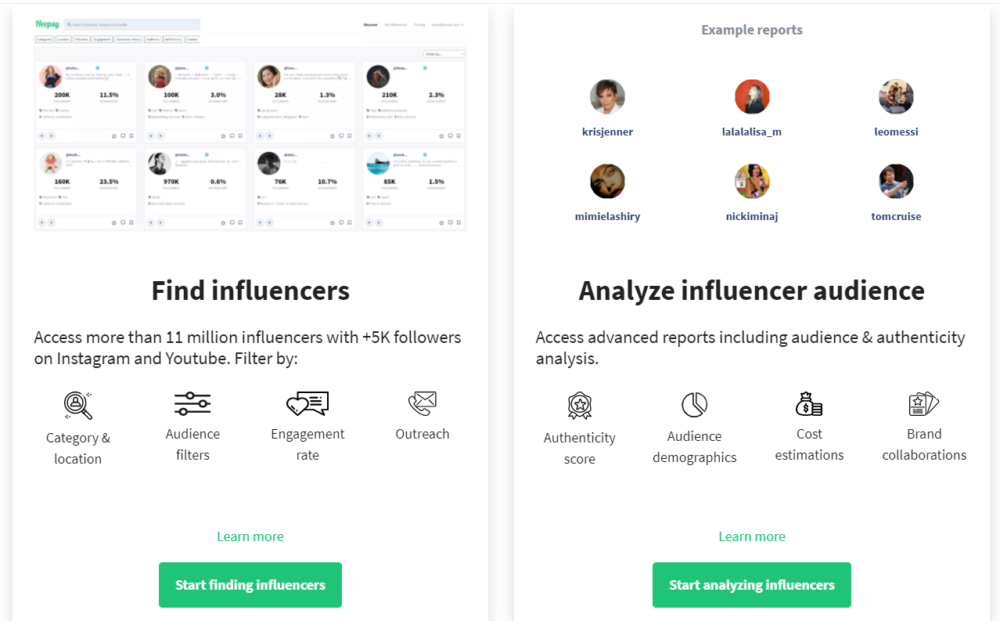The image size is (1000, 621).
Task: Click the Category & location magnifier icon
Action: pyautogui.click(x=78, y=405)
